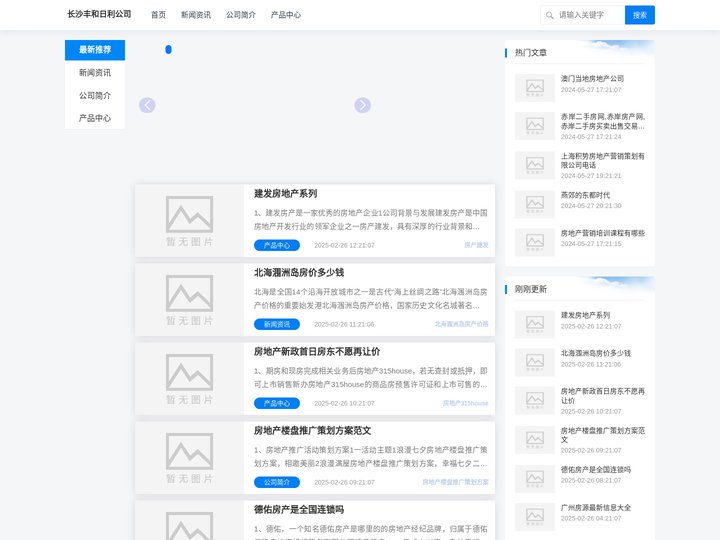This screenshot has height=540, width=720.
Task: Click the 热门文章 section heading
Action: point(531,52)
